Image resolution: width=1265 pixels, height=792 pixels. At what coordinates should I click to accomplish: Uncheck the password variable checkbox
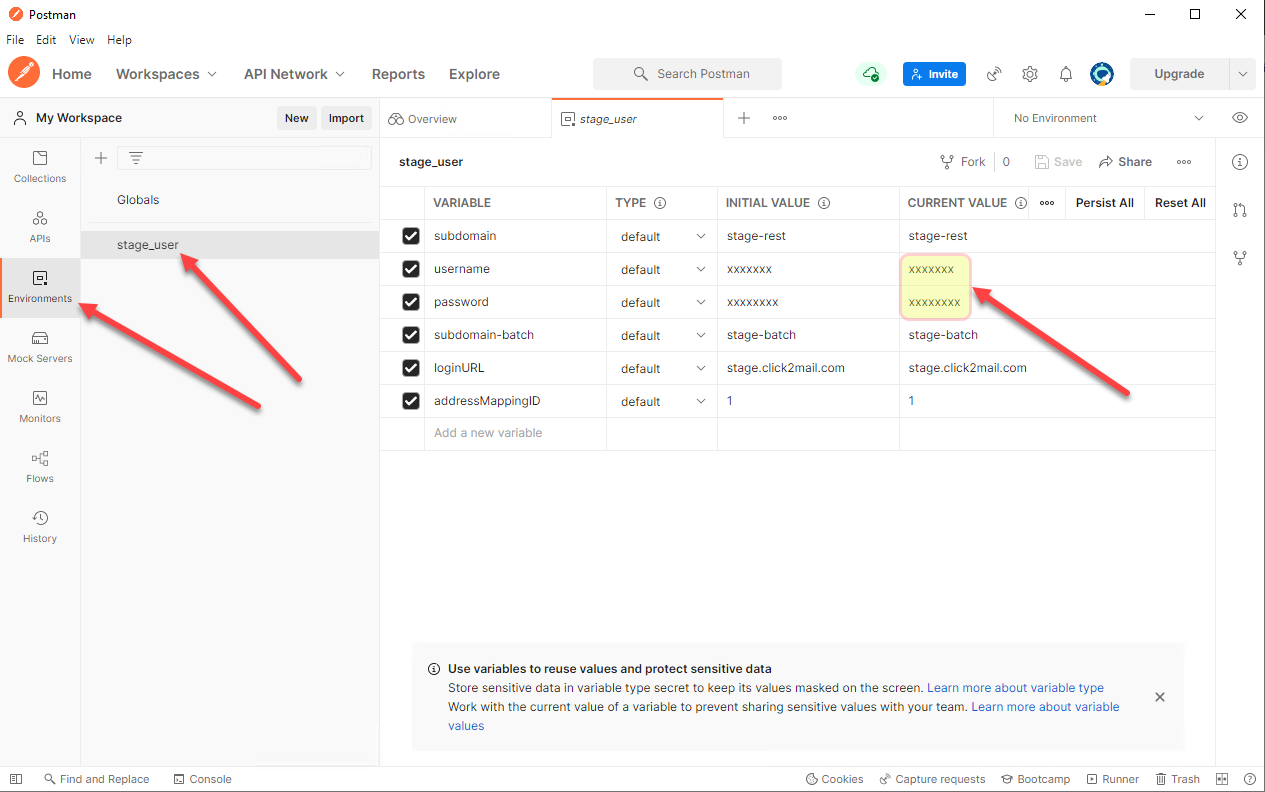411,302
